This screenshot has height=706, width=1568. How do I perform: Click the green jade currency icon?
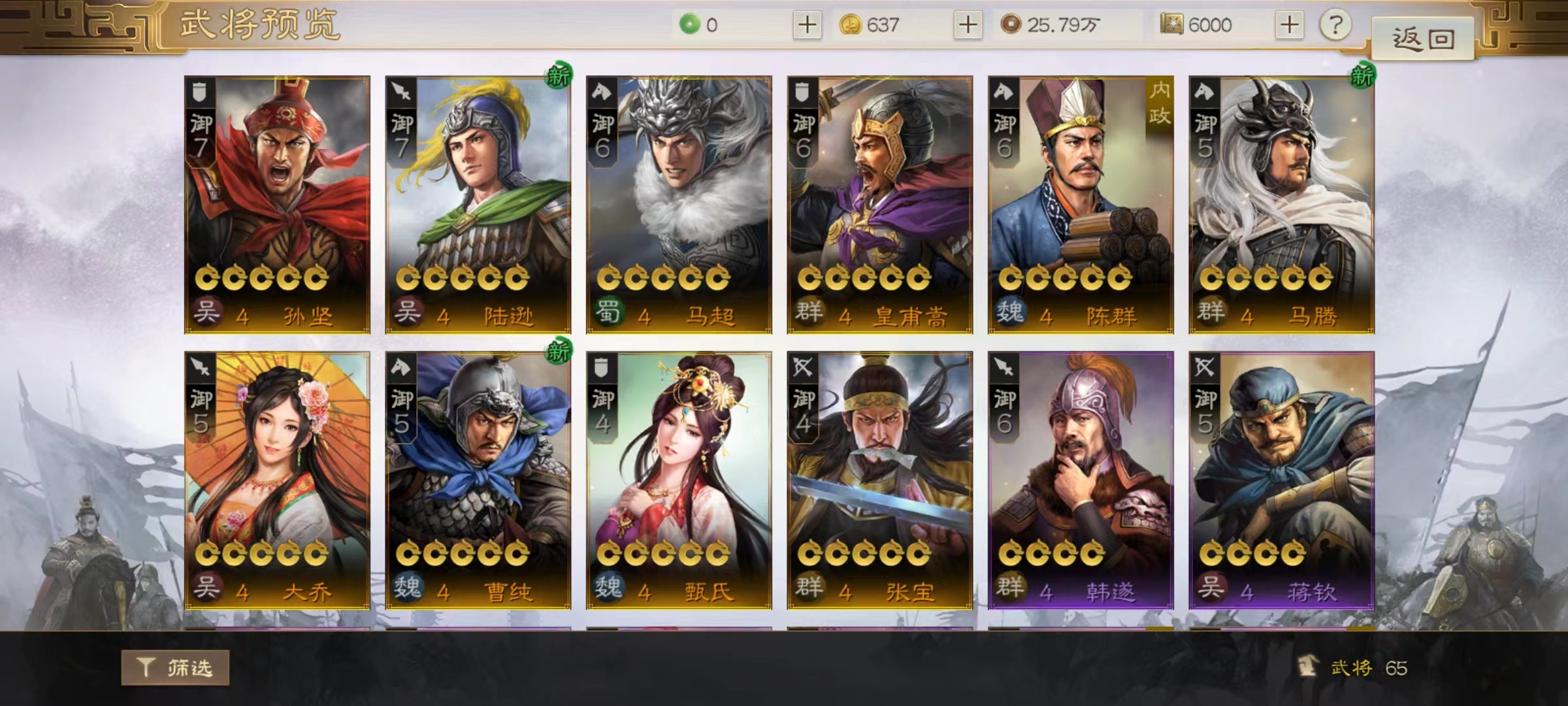(x=689, y=25)
